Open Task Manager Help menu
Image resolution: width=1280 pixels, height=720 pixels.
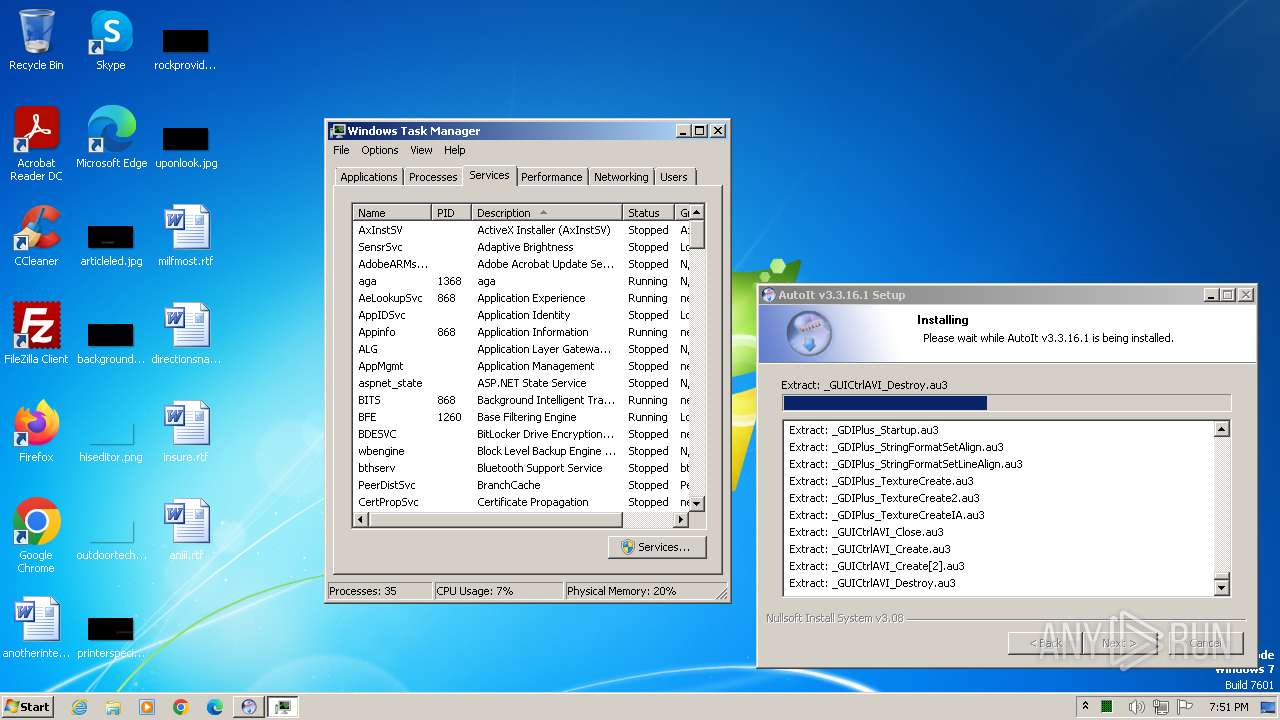455,150
